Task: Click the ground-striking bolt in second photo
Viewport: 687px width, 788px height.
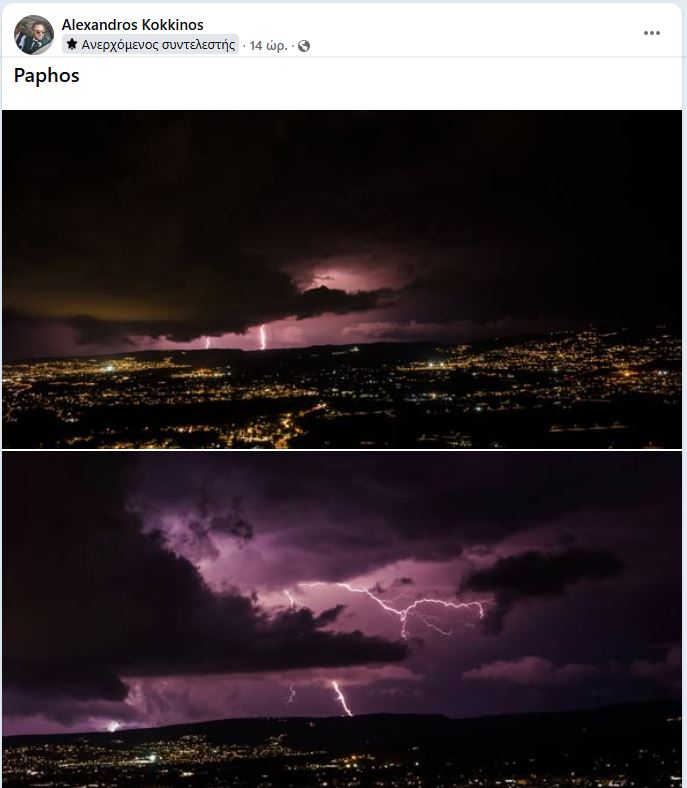Action: (x=342, y=698)
